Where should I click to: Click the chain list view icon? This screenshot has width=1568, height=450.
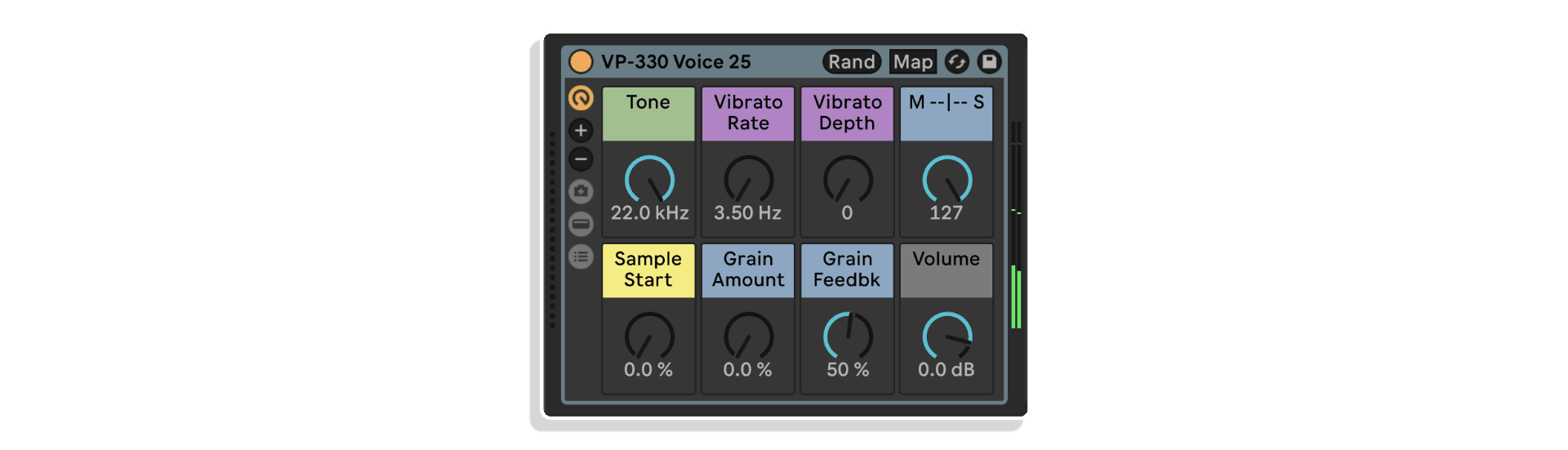pos(581,256)
